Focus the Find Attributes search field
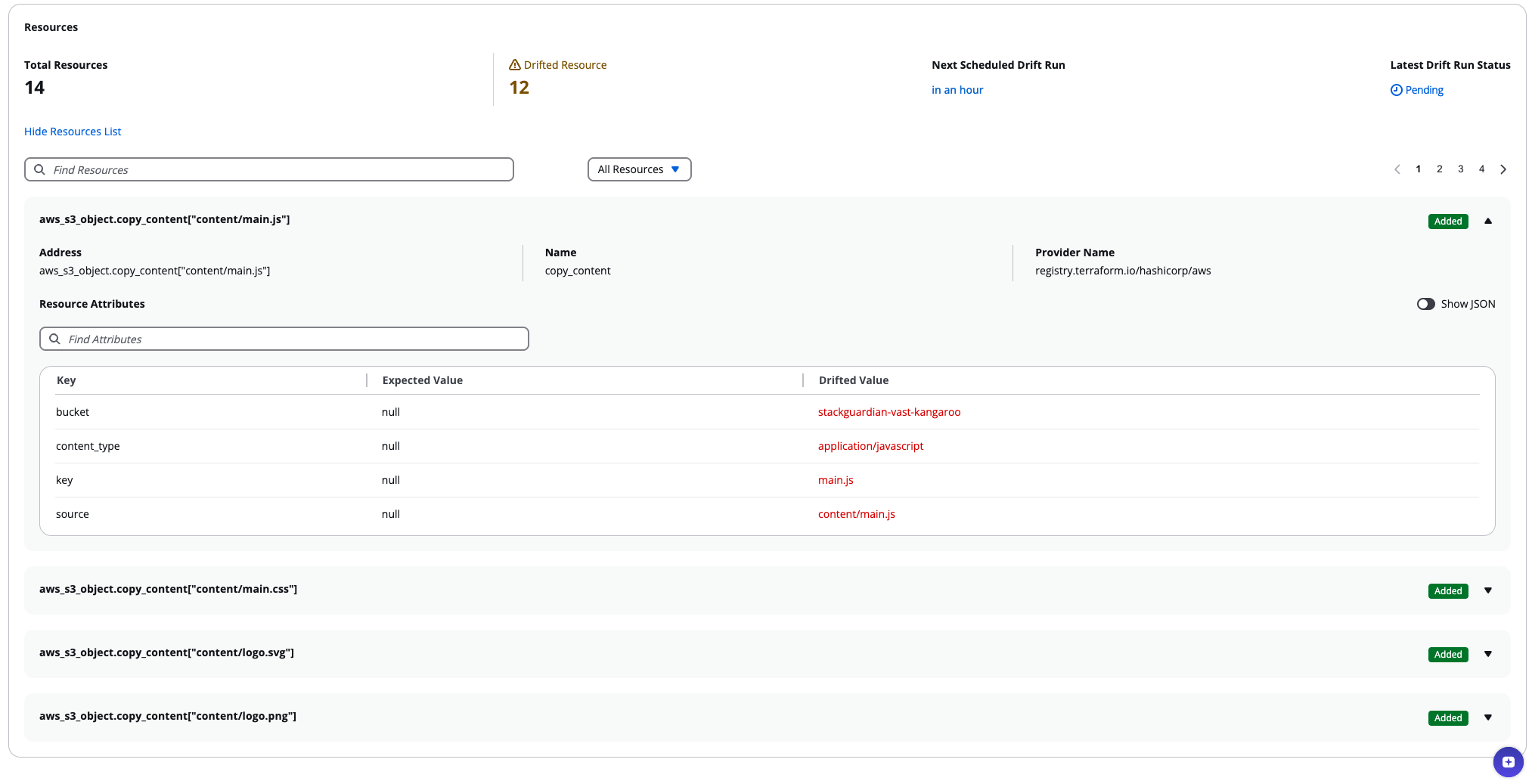This screenshot has width=1532, height=784. click(295, 339)
